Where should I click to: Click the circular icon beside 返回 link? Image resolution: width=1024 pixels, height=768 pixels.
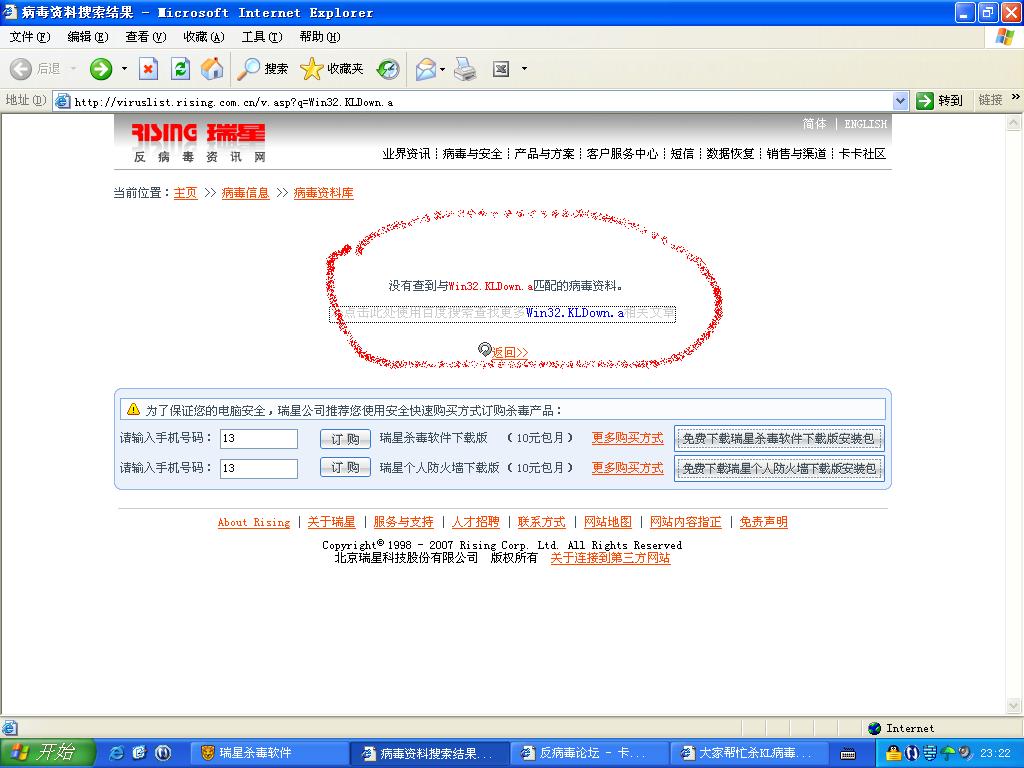[x=484, y=350]
